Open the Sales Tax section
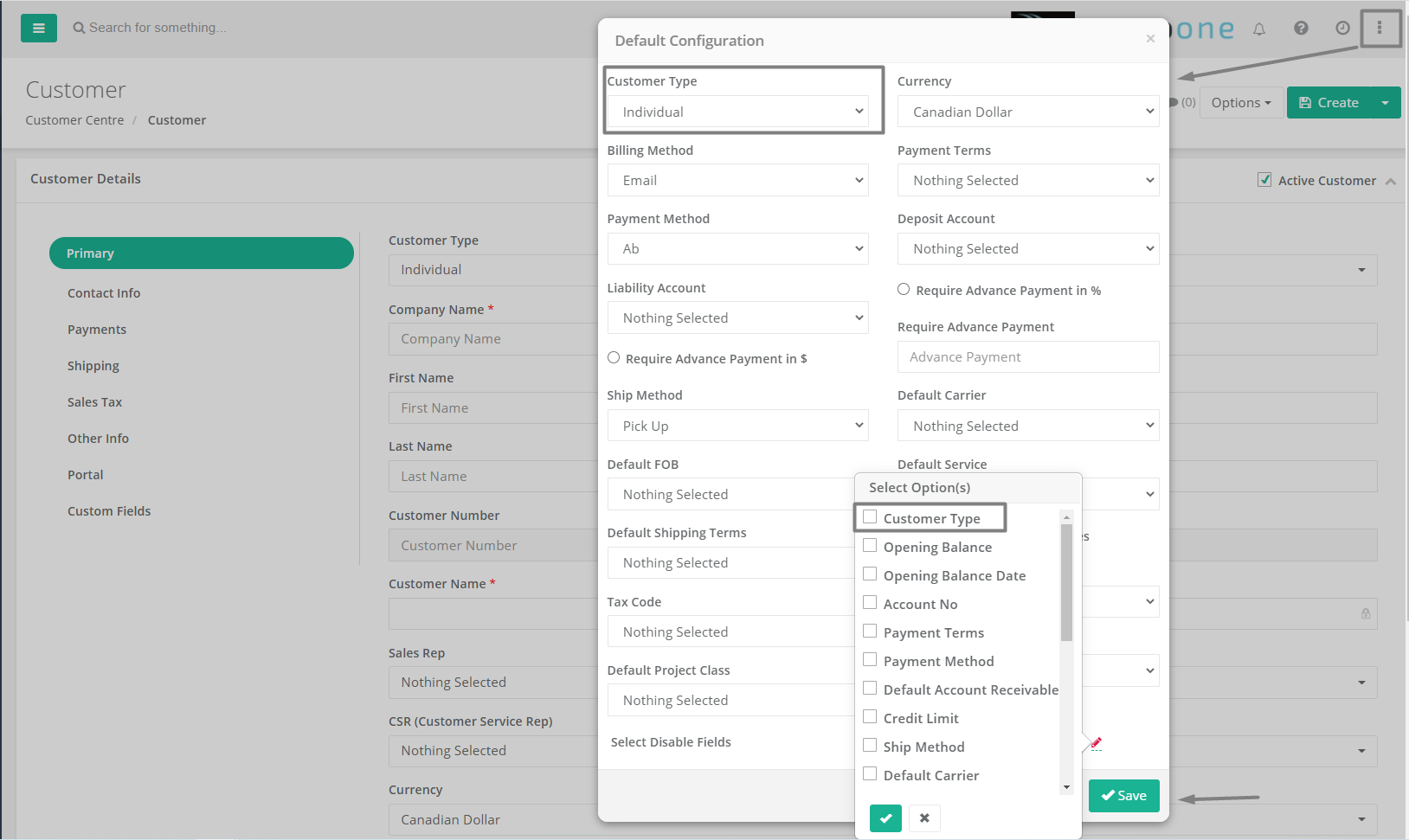The height and width of the screenshot is (840, 1409). (x=95, y=402)
